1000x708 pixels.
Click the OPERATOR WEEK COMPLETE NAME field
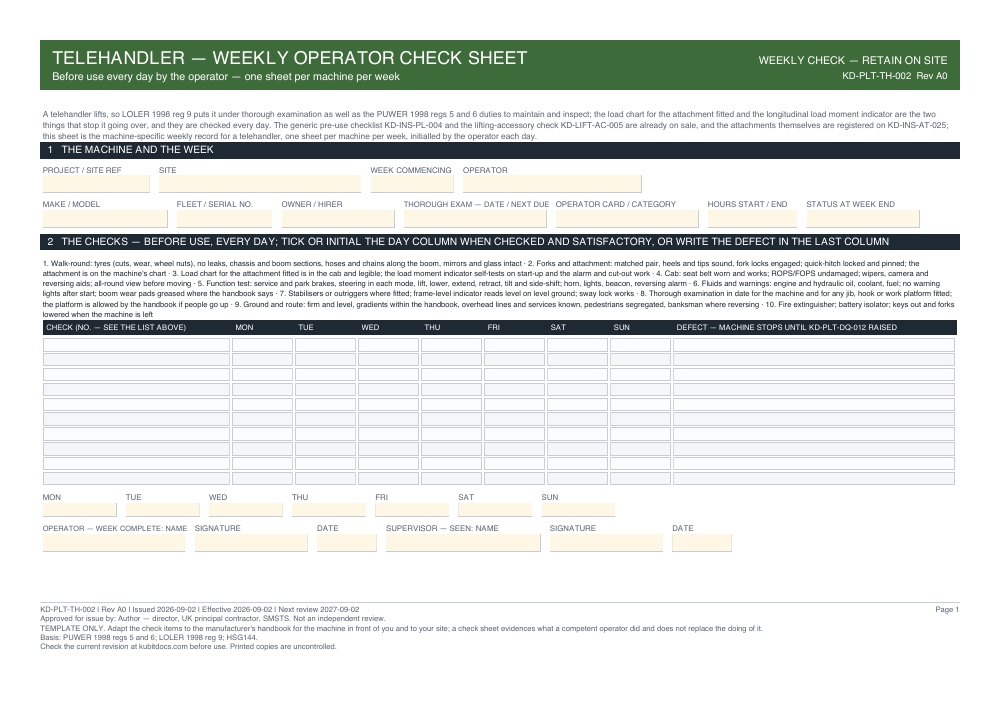(x=114, y=543)
